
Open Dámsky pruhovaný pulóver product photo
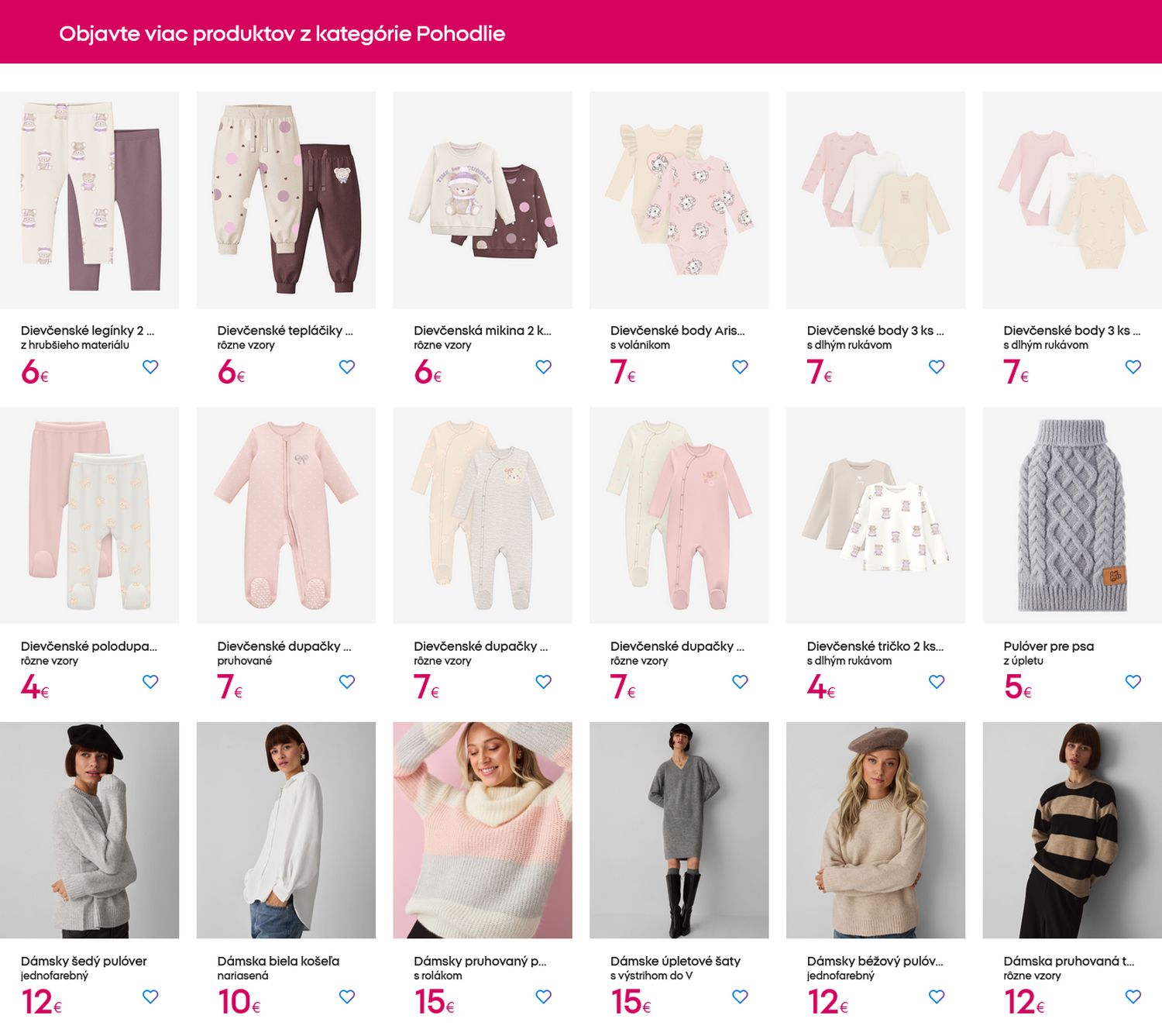pyautogui.click(x=482, y=830)
